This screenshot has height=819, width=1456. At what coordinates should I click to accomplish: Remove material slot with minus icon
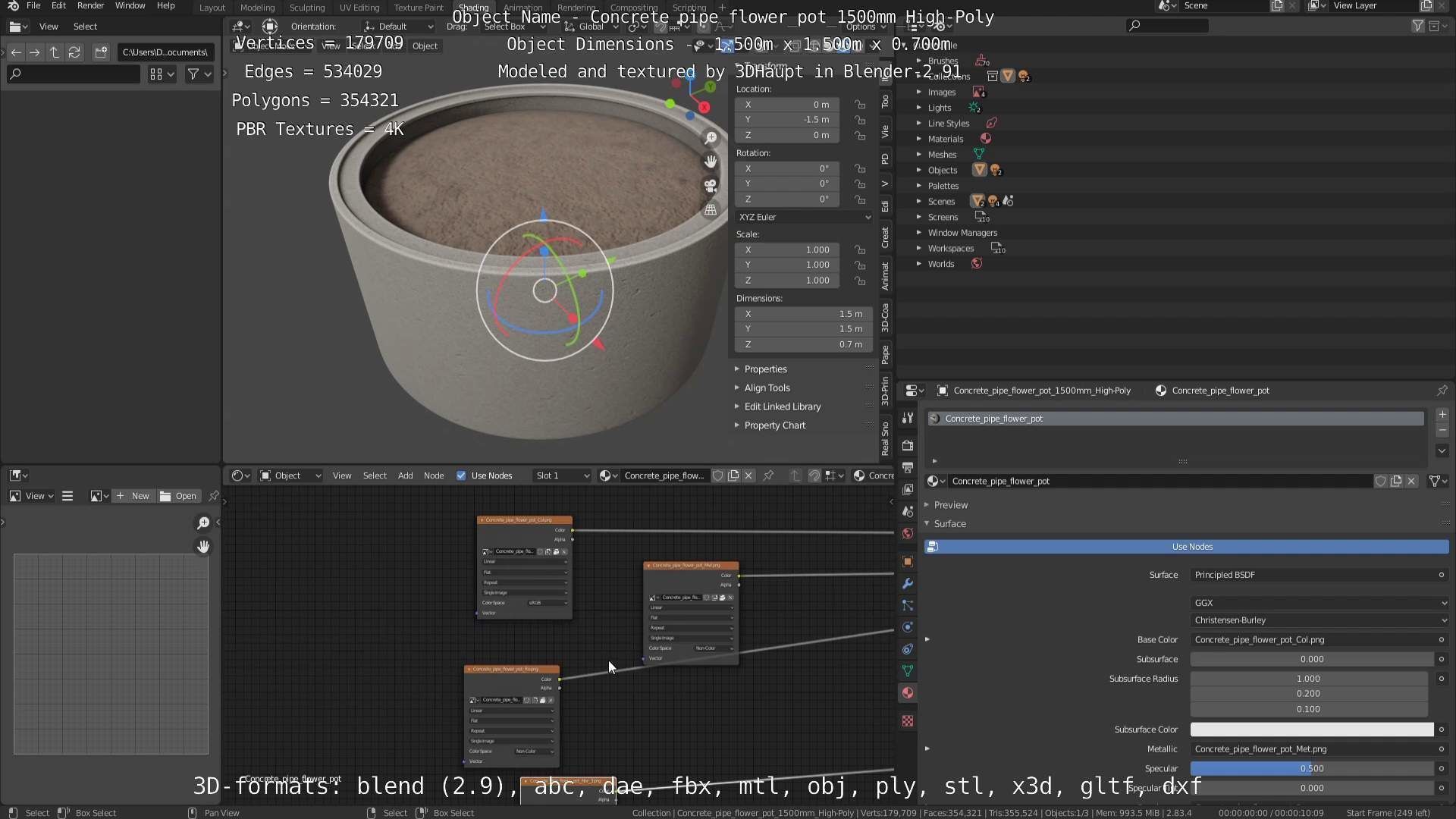1442,430
